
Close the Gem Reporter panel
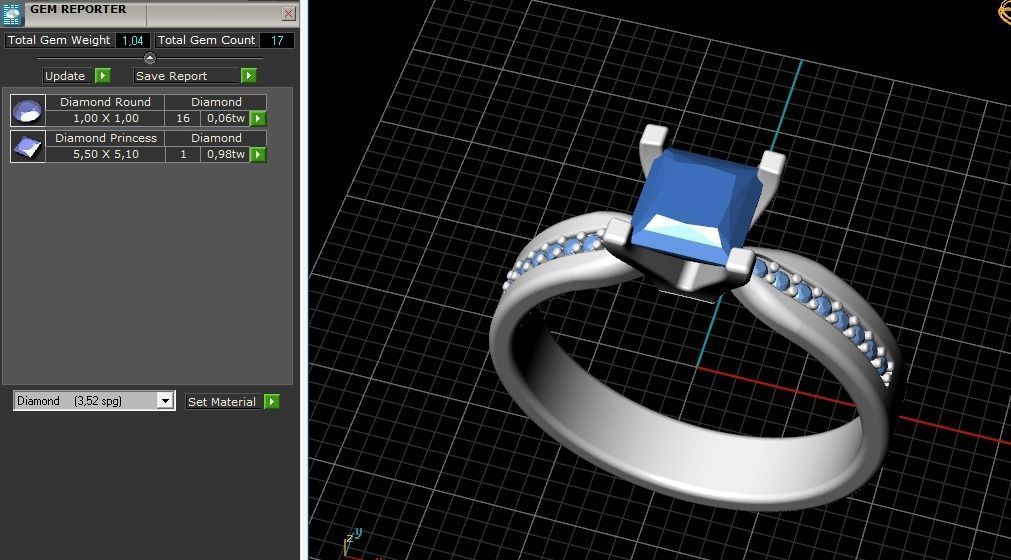288,13
